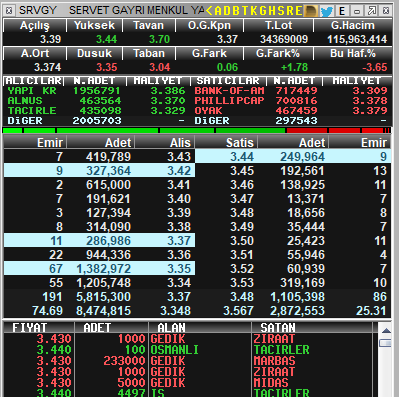The image size is (399, 397).
Task: Open the Twitter bird icon
Action: pos(327,11)
